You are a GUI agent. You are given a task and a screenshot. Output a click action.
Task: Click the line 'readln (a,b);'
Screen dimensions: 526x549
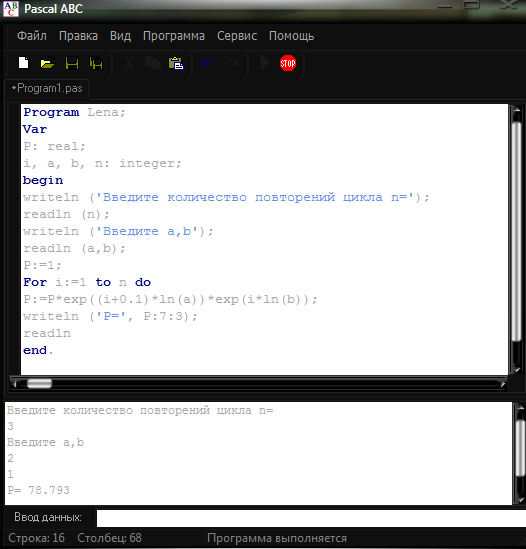coord(74,248)
